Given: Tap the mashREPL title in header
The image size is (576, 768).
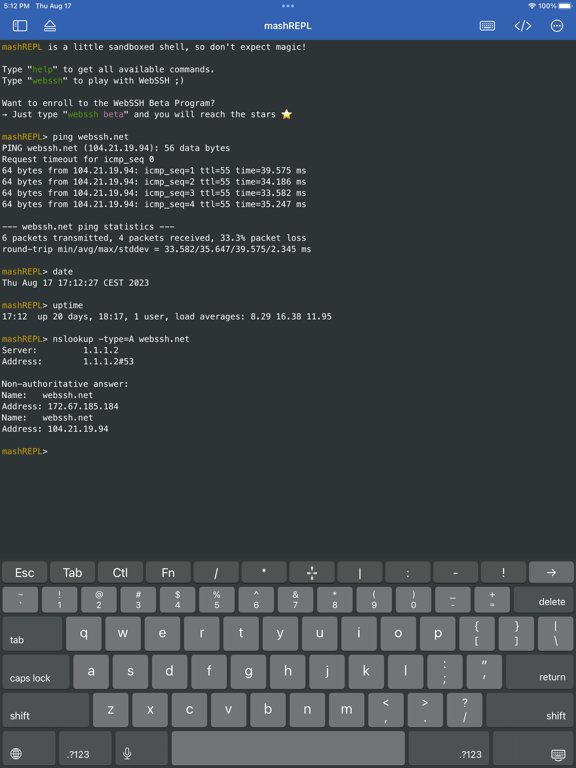Looking at the screenshot, I should (x=288, y=26).
